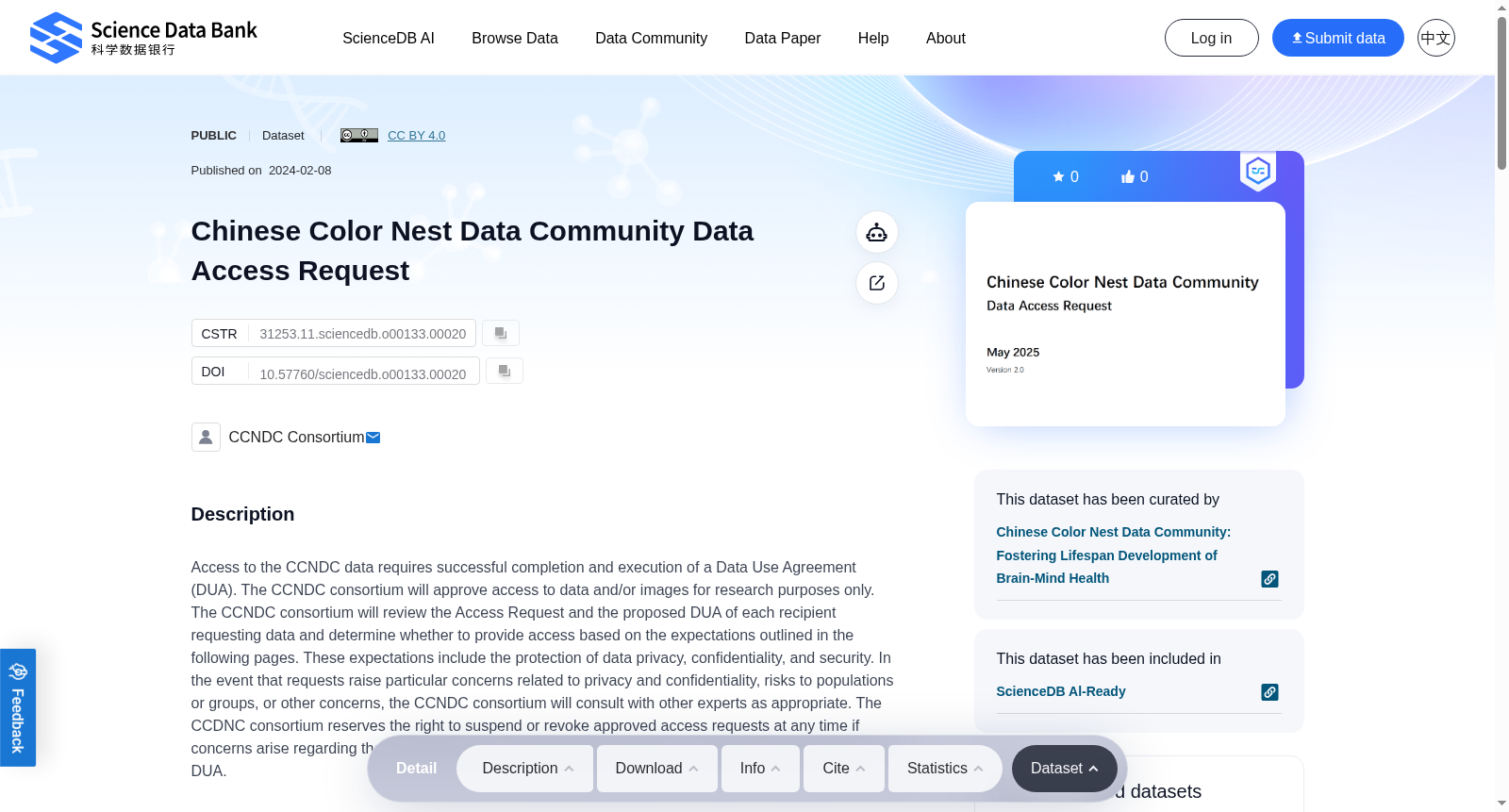Image resolution: width=1509 pixels, height=812 pixels.
Task: Expand the Statistics section menu
Action: [947, 769]
